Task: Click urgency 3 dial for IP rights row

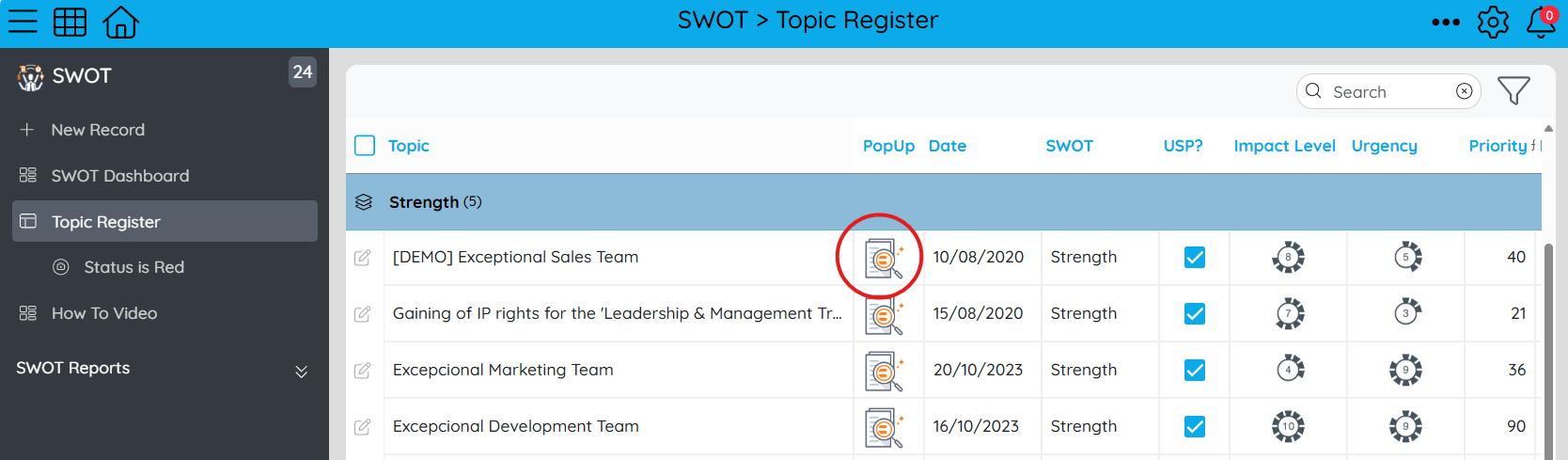Action: click(x=1406, y=313)
